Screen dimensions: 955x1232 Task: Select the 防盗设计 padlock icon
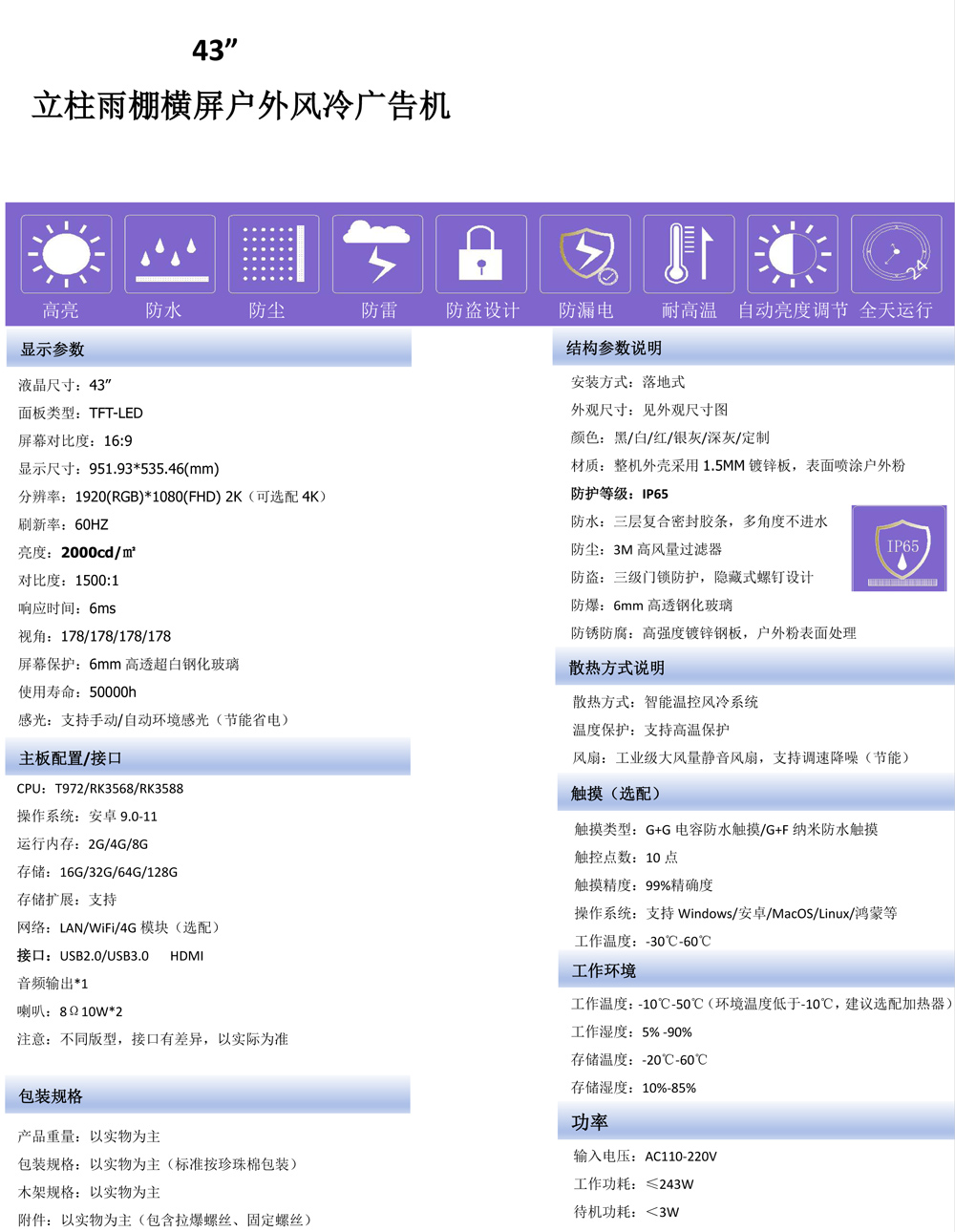pyautogui.click(x=481, y=253)
